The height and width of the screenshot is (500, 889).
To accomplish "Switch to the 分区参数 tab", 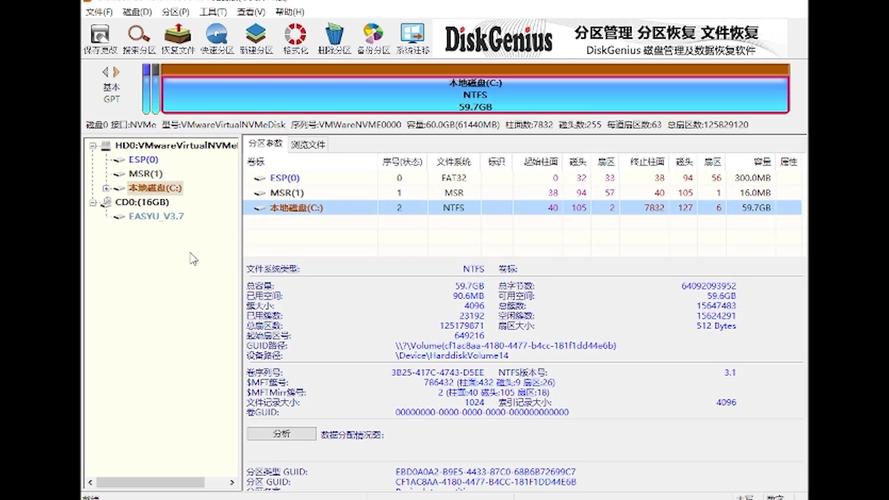I will (x=265, y=144).
